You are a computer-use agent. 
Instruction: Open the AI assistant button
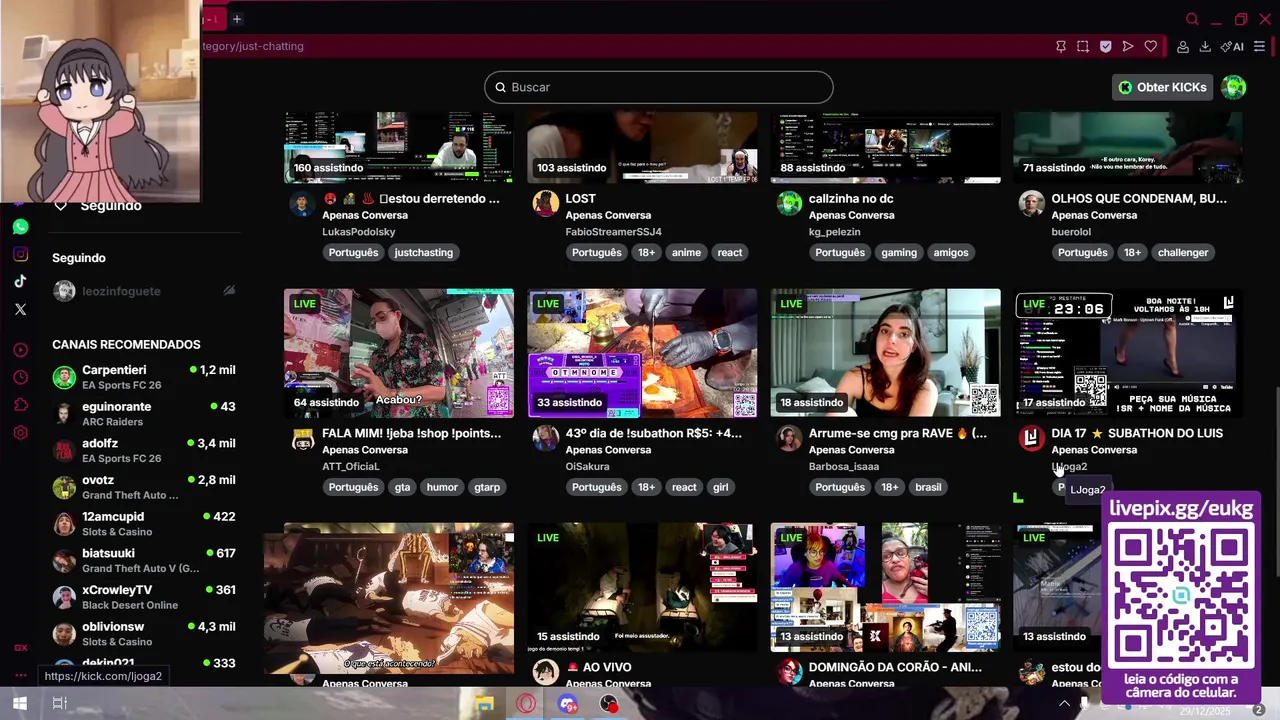click(1232, 46)
